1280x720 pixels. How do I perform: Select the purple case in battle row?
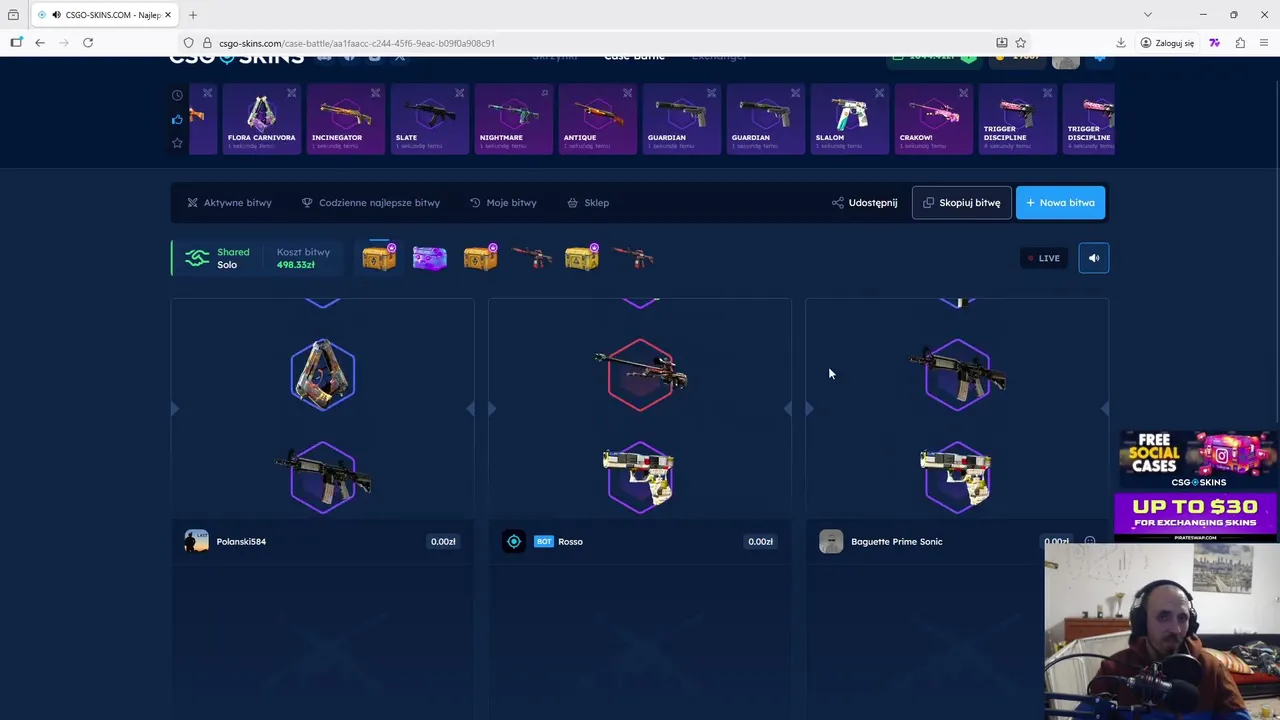[x=429, y=258]
